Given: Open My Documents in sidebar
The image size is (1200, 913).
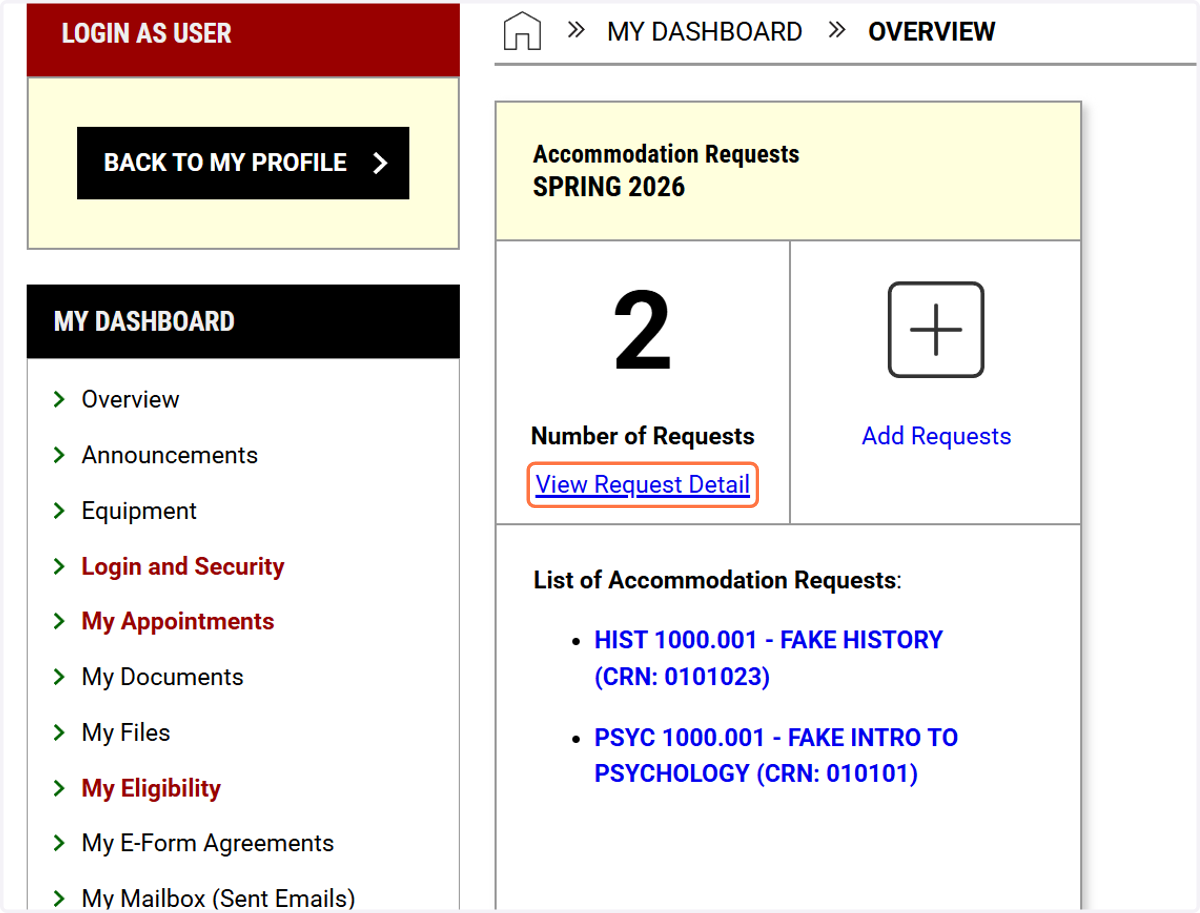Looking at the screenshot, I should click(162, 677).
